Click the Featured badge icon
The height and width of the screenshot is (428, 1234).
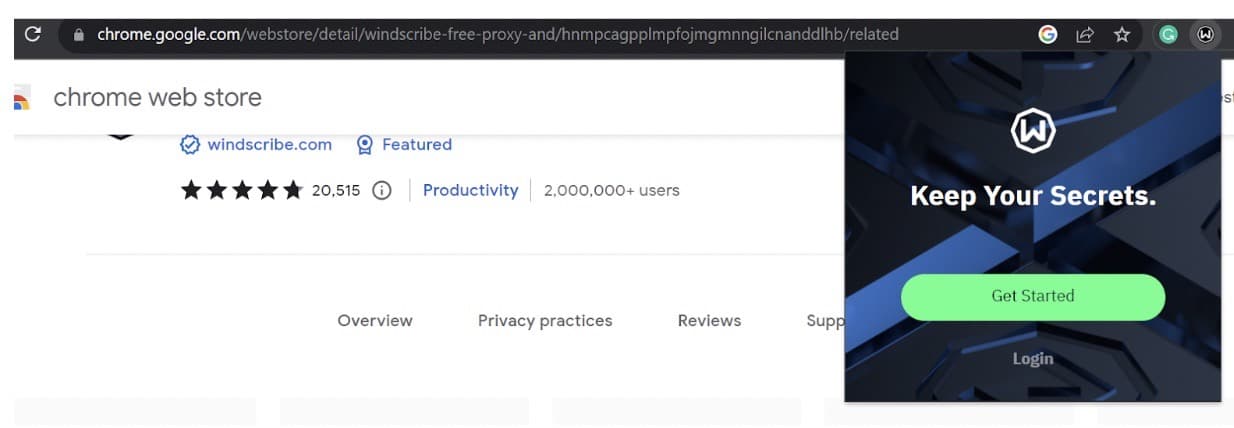tap(365, 145)
